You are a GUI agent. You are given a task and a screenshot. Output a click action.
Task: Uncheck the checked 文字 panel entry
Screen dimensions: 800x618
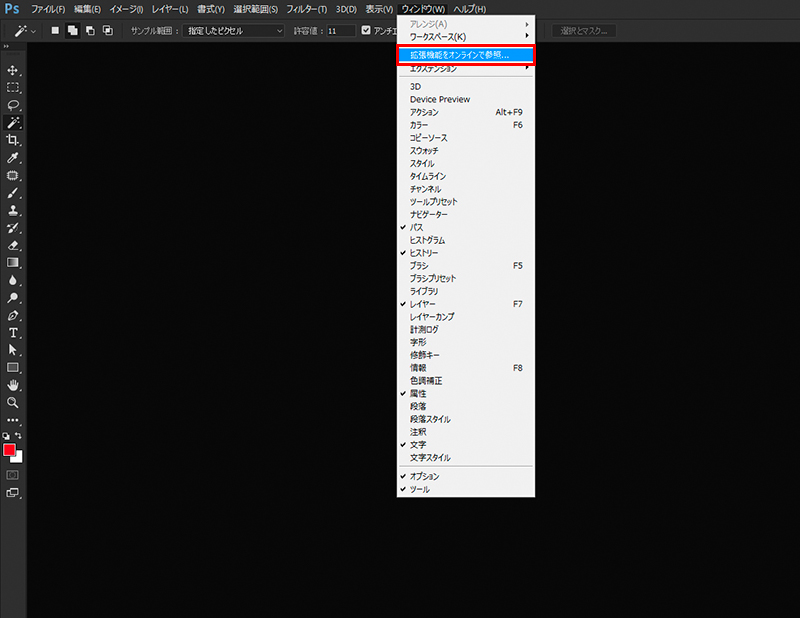pyautogui.click(x=466, y=444)
